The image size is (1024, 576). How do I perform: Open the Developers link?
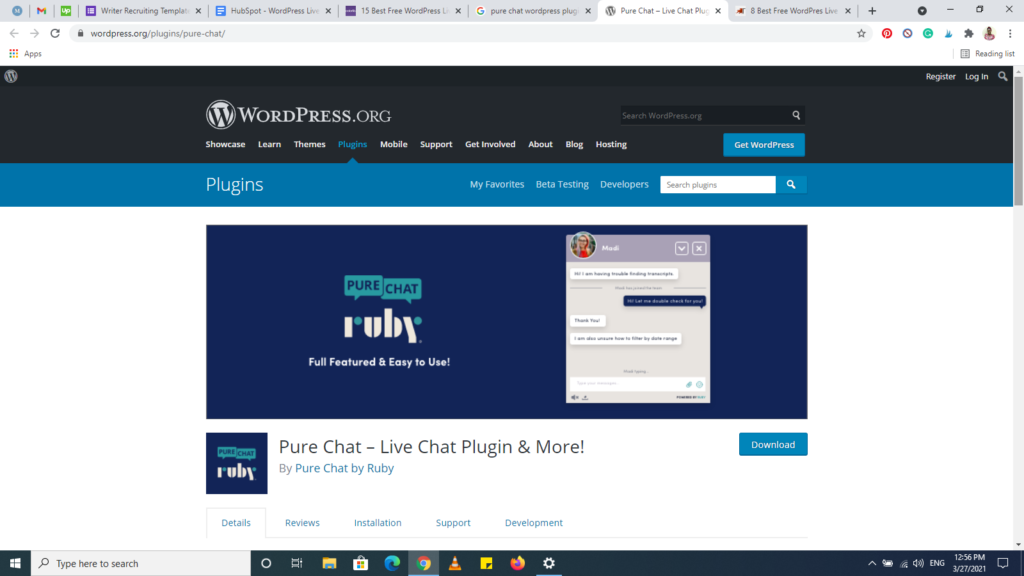click(x=624, y=184)
